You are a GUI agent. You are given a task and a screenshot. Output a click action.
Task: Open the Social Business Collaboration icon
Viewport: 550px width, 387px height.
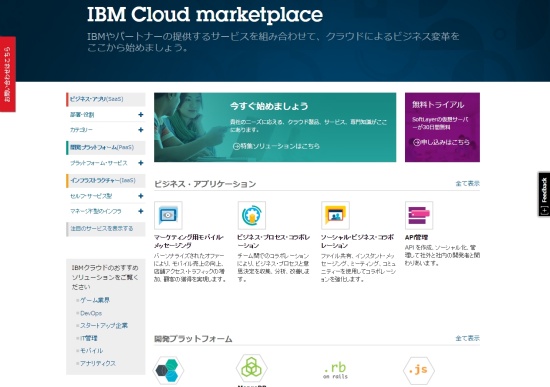[335, 215]
